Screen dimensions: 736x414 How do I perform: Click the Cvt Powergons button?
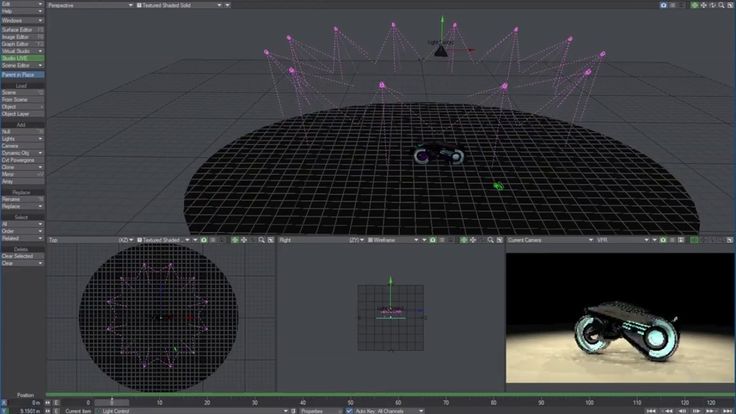coord(22,160)
